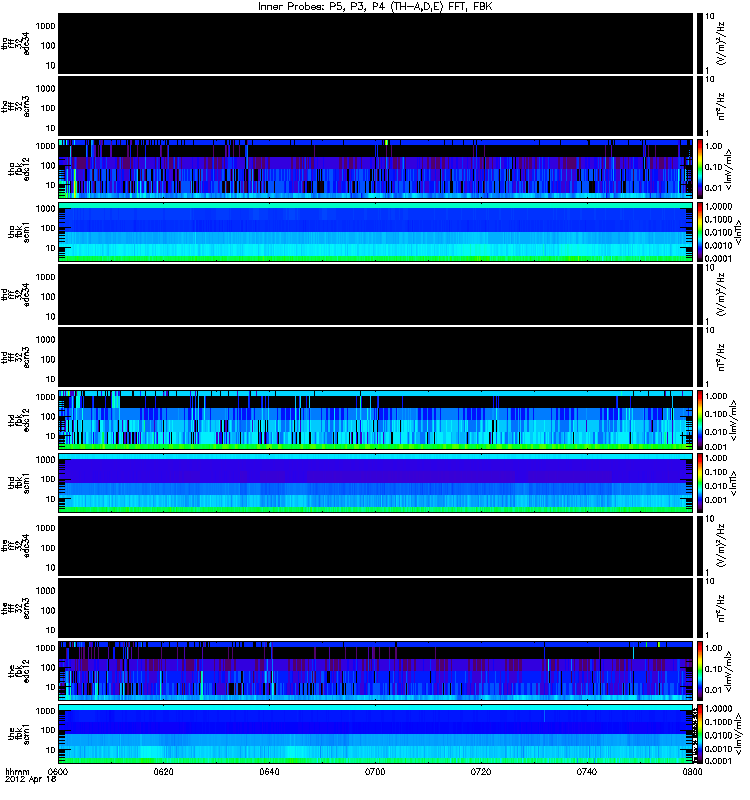Screen dimensions: 750x800
Task: Click the 'tha fft 32 scm3' y-axis label
Action: point(16,106)
